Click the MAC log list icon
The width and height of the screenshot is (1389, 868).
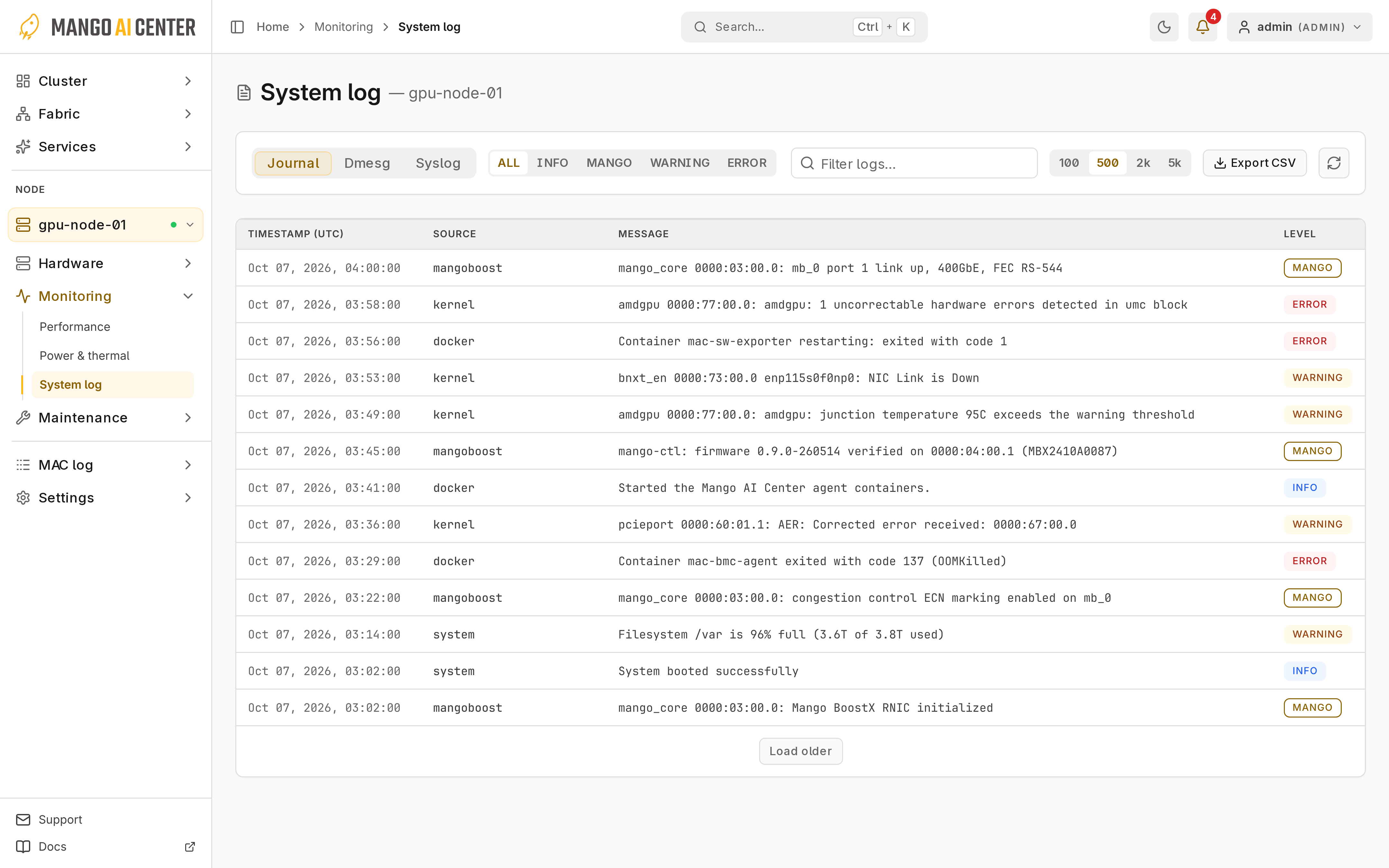(23, 465)
